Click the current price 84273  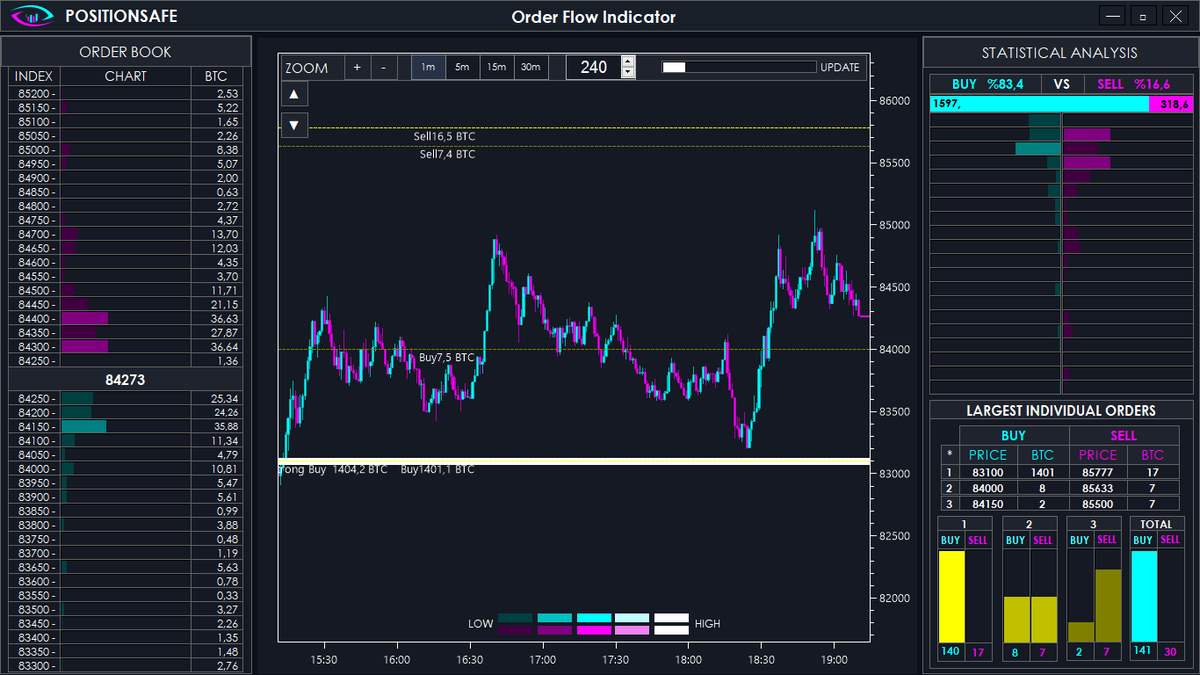pos(125,380)
